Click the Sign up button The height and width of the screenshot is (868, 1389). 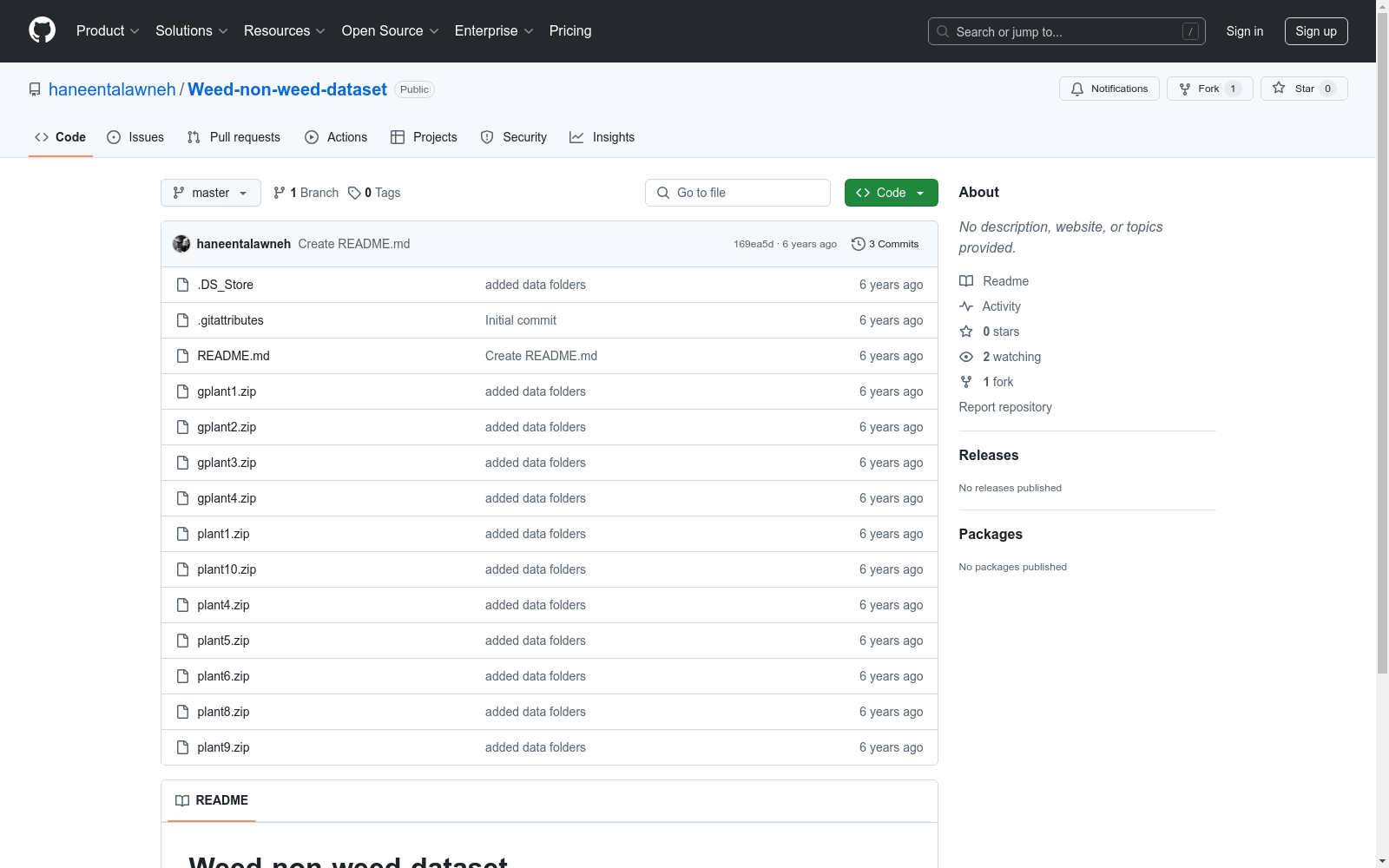click(1315, 31)
